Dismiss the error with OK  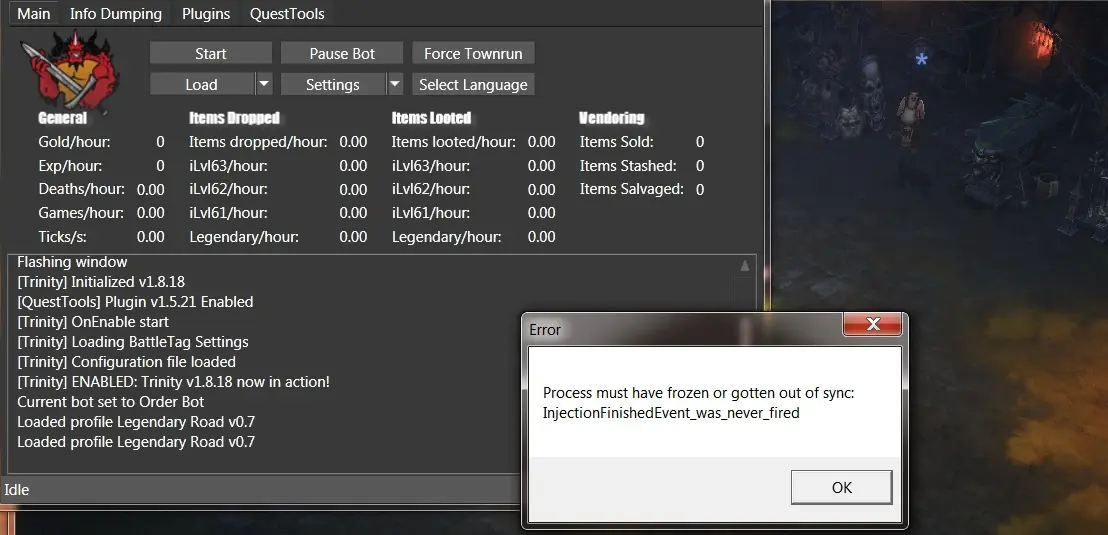pos(841,487)
